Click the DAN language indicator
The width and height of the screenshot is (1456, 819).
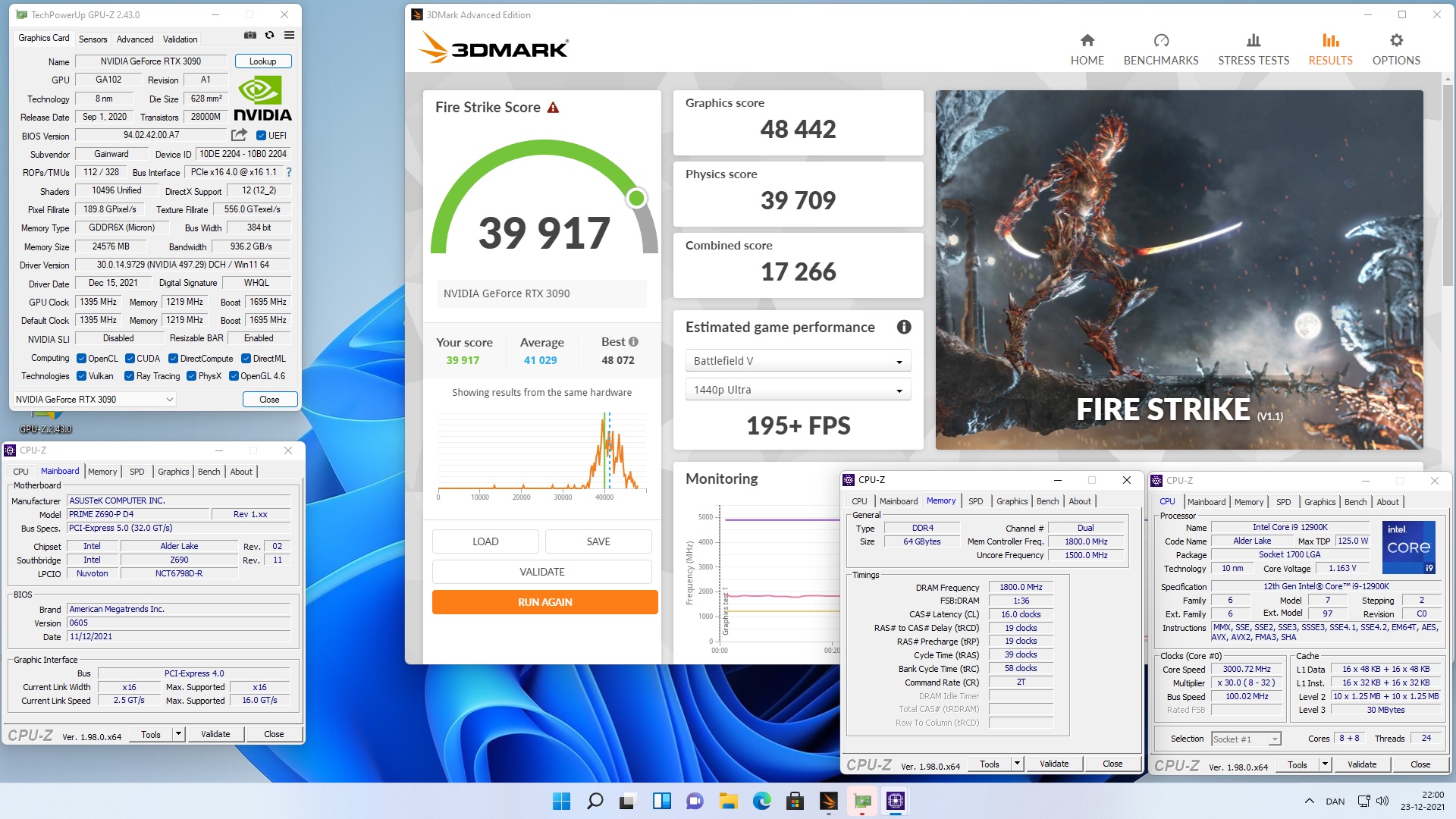(x=1335, y=802)
